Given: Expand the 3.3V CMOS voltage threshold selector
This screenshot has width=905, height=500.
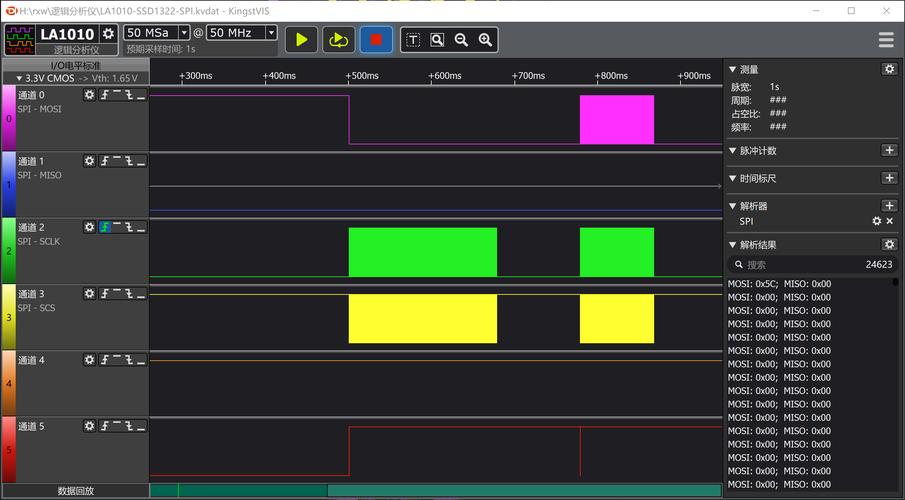Looking at the screenshot, I should coord(76,78).
